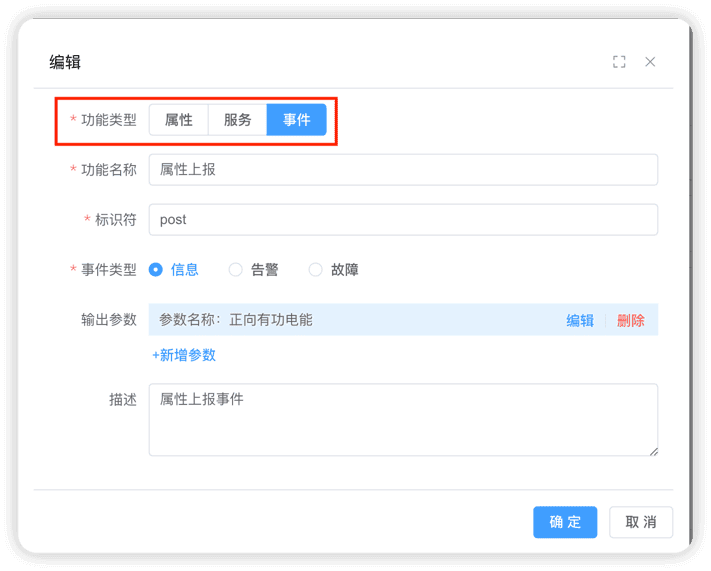This screenshot has width=711, height=571.
Task: Click the 描述 textarea
Action: (x=403, y=420)
